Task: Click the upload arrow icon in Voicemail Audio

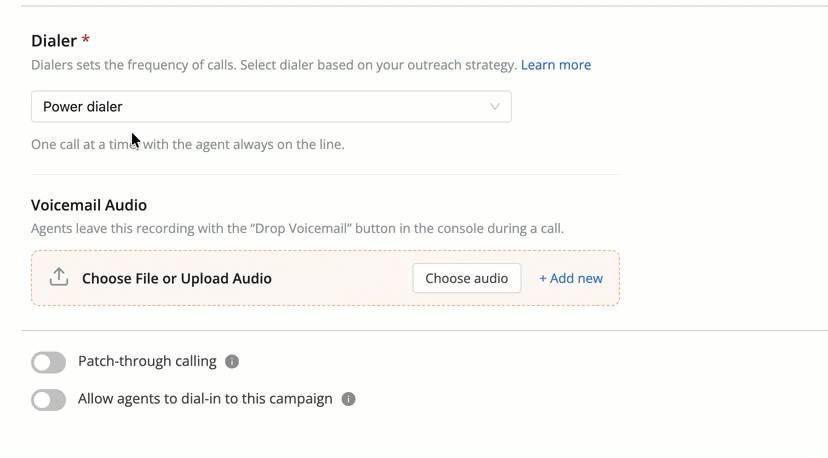Action: pos(59,277)
